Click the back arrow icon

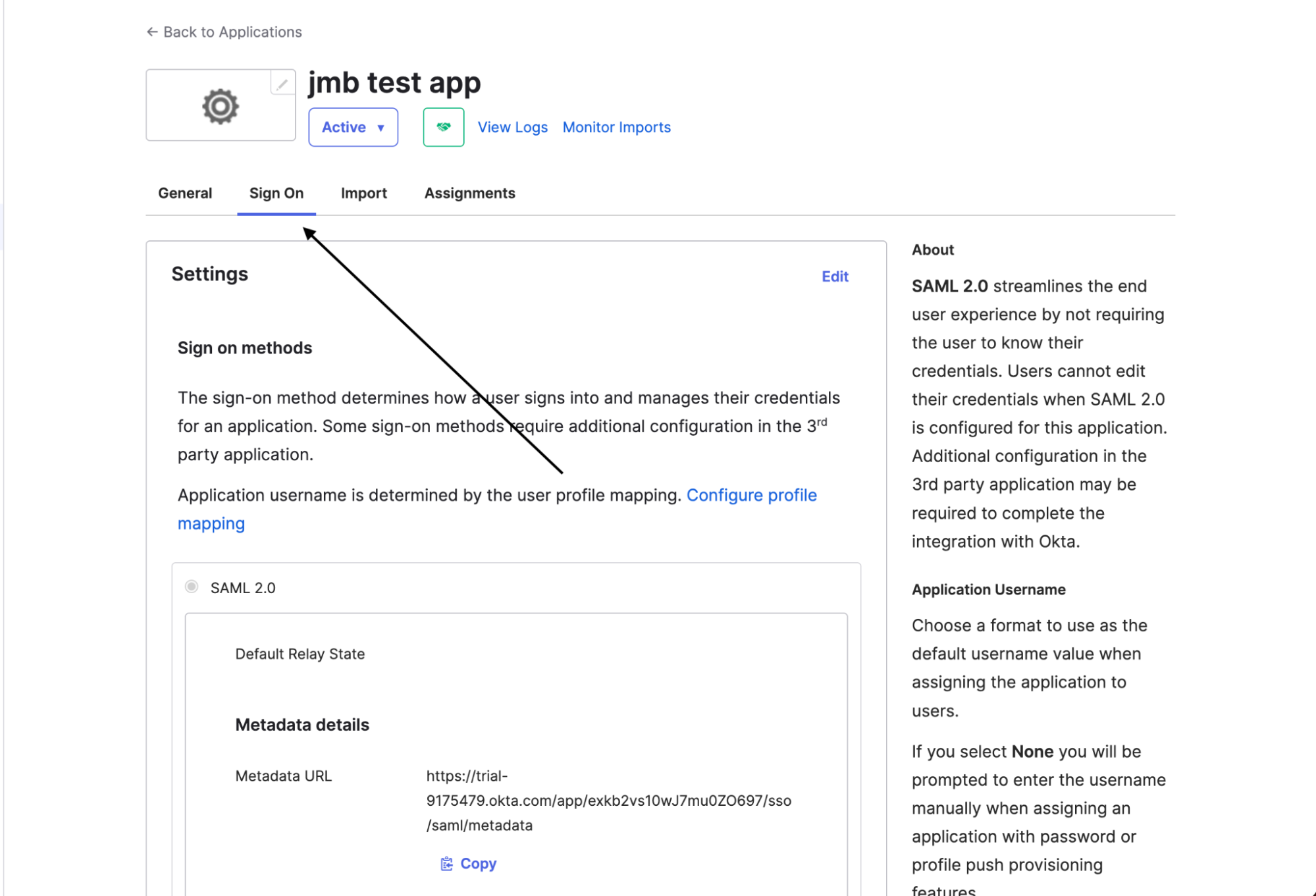[152, 32]
